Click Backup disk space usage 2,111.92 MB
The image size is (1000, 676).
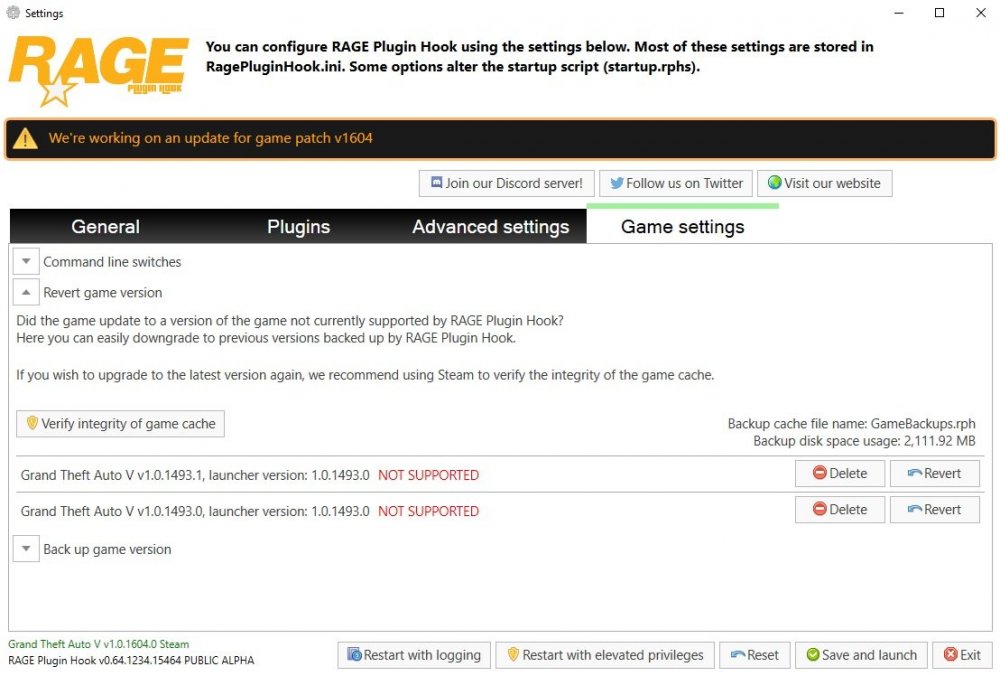(x=864, y=441)
